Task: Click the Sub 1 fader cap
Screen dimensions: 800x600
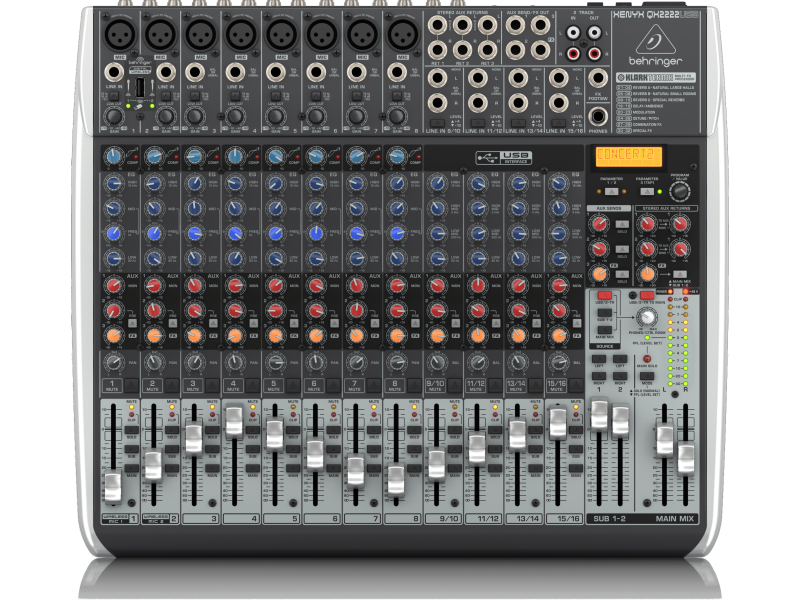Action: coord(599,415)
